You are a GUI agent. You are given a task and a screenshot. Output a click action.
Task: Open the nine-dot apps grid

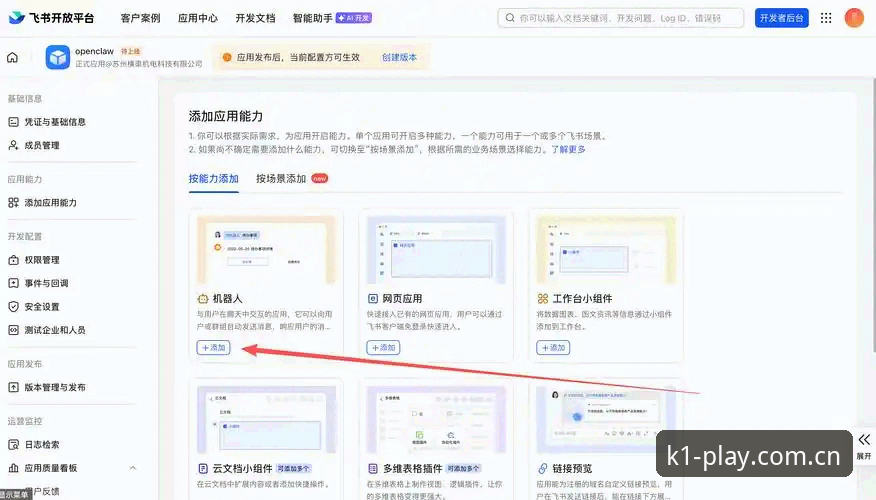(x=826, y=18)
